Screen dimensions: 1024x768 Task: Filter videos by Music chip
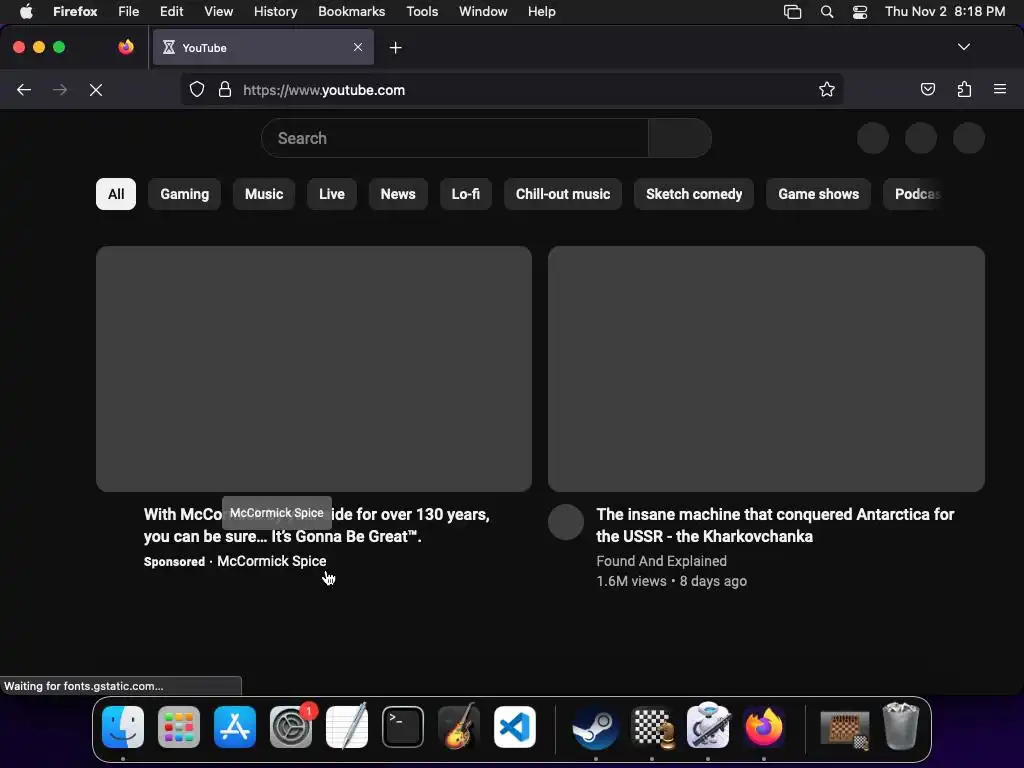pos(264,194)
